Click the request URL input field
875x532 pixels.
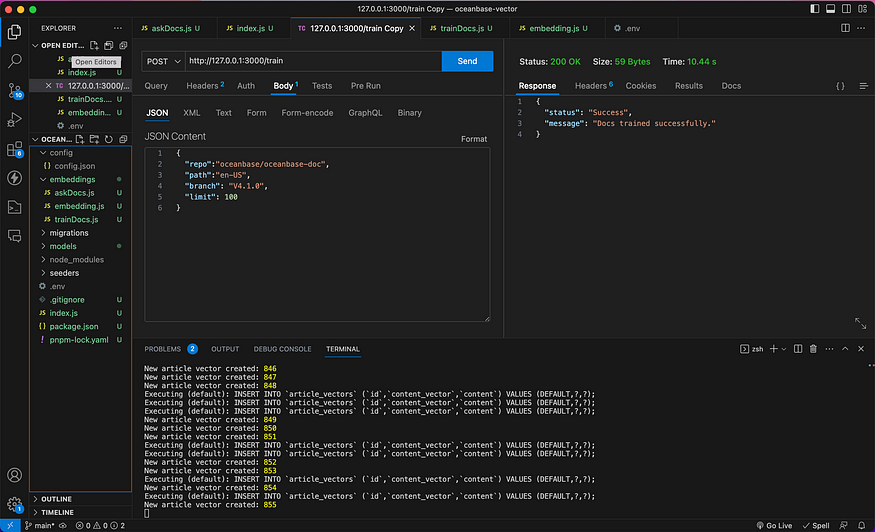pyautogui.click(x=314, y=61)
